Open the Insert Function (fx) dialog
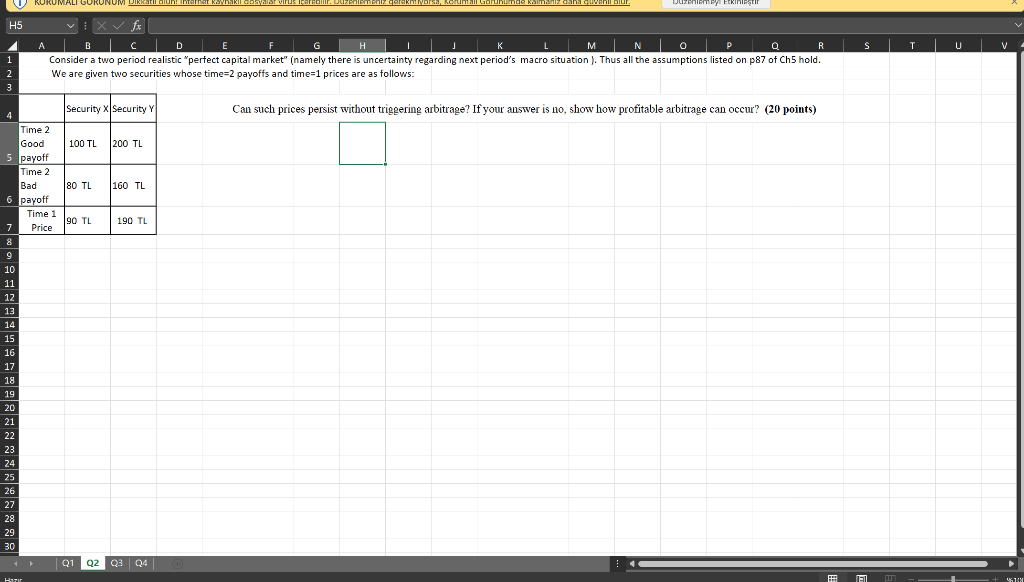The image size is (1024, 582). pyautogui.click(x=136, y=25)
